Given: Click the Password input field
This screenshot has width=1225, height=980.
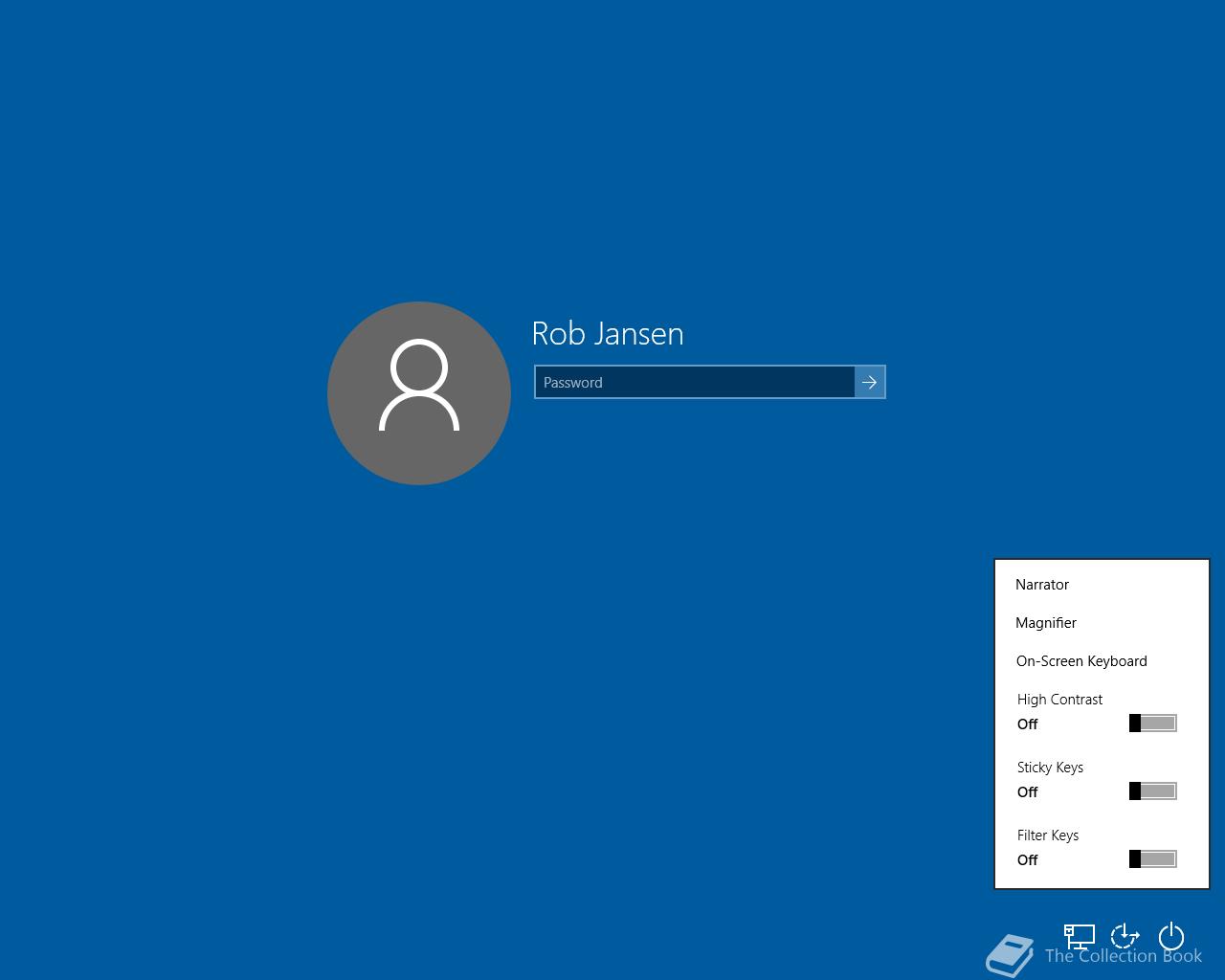Looking at the screenshot, I should click(695, 382).
